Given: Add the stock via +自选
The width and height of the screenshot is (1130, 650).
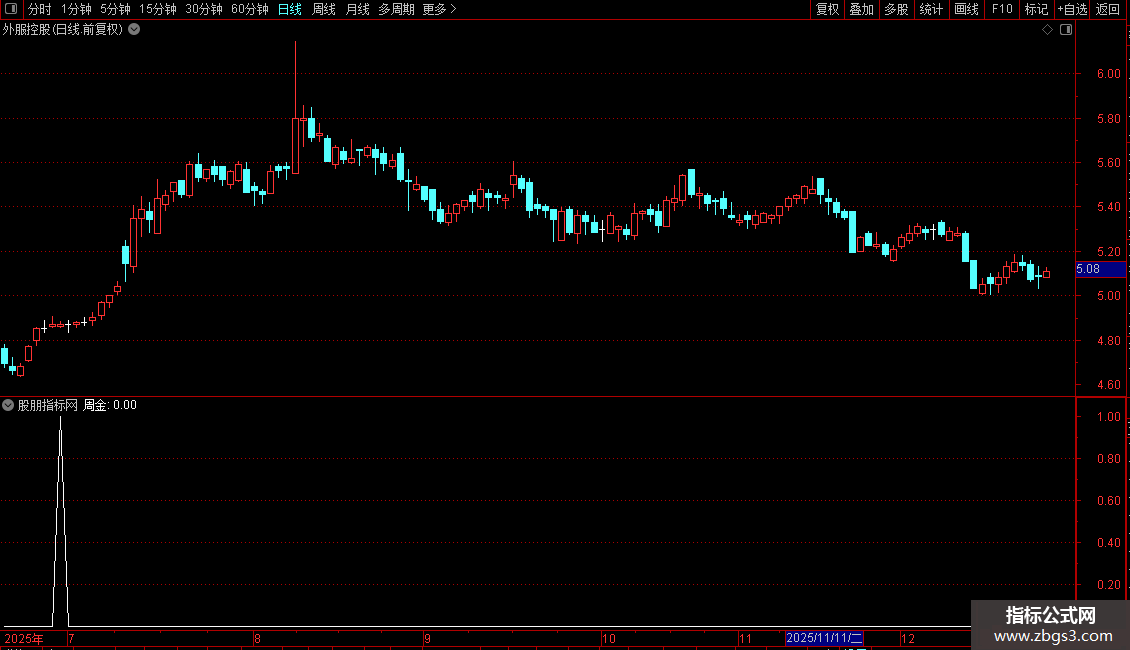Looking at the screenshot, I should click(1072, 9).
